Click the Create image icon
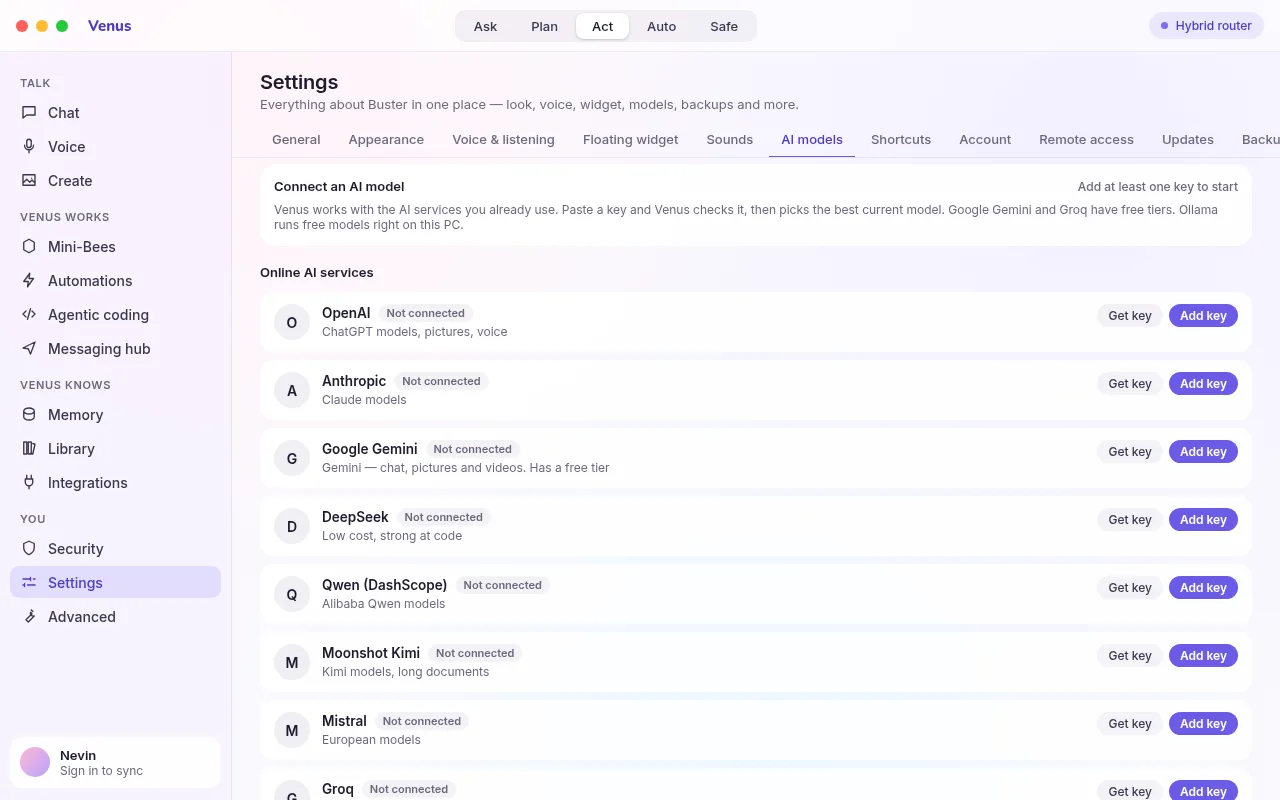Viewport: 1280px width, 800px height. (x=29, y=181)
